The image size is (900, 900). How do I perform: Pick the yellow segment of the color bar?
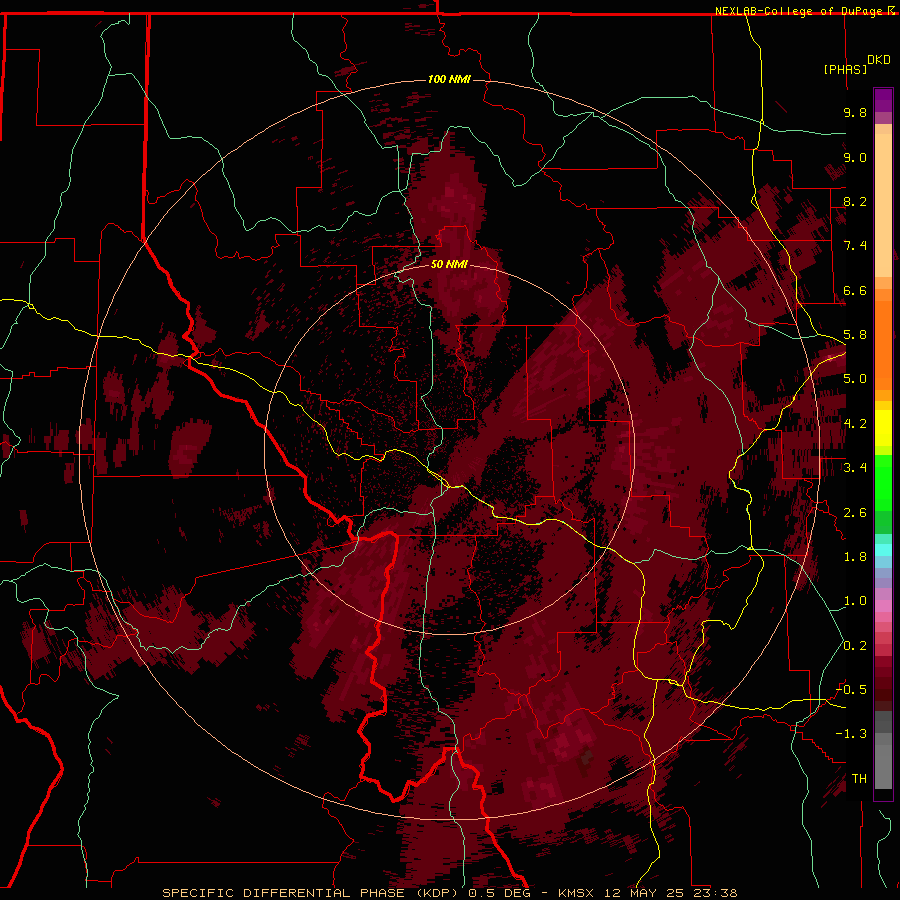[883, 428]
